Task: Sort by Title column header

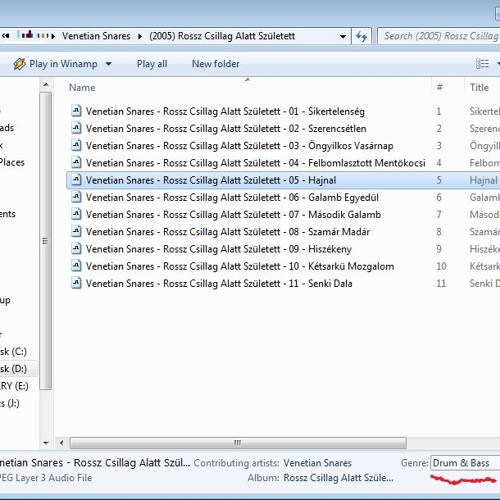Action: [479, 87]
